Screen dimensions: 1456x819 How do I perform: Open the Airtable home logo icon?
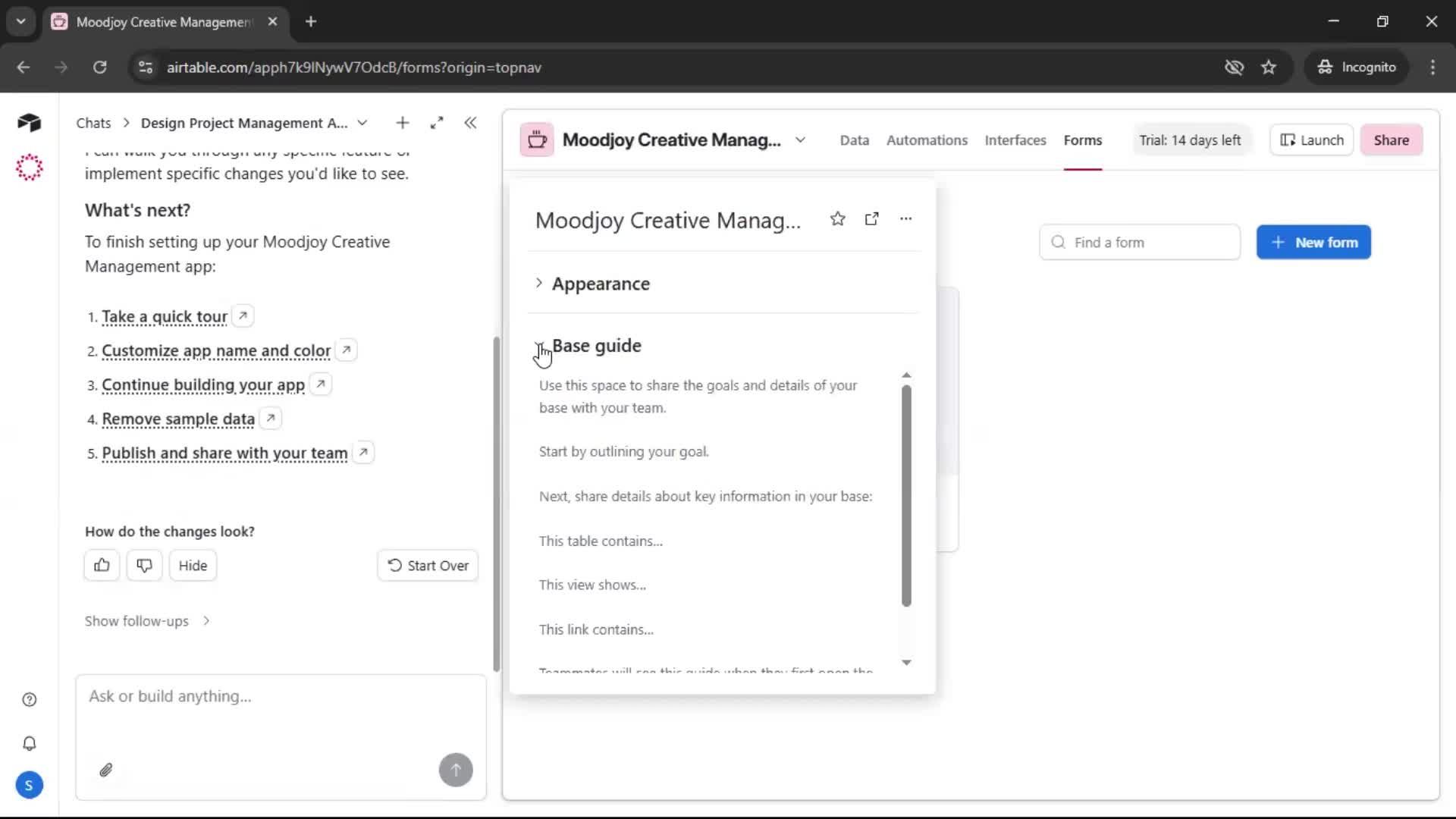29,123
